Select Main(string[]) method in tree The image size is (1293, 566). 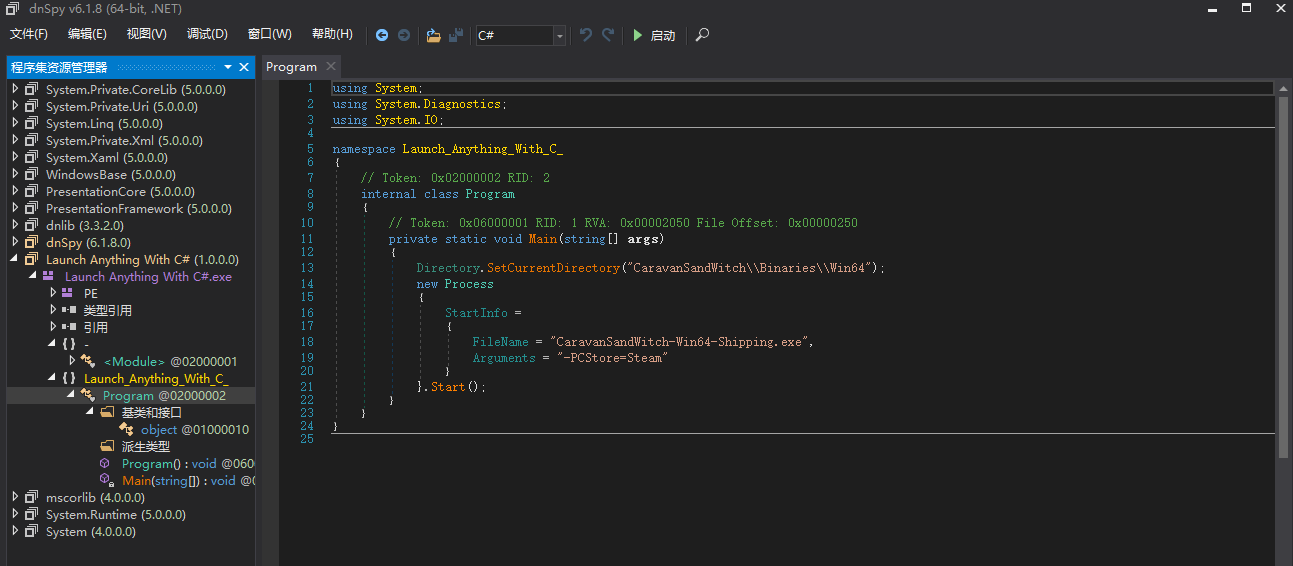[x=178, y=480]
